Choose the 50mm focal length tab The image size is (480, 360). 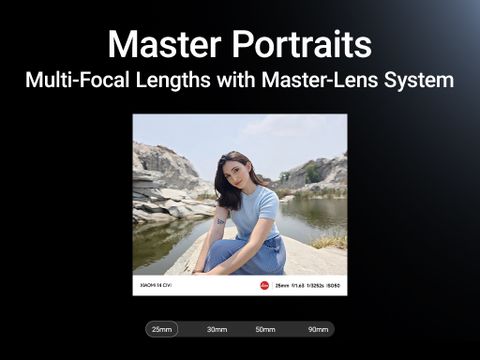(265, 329)
